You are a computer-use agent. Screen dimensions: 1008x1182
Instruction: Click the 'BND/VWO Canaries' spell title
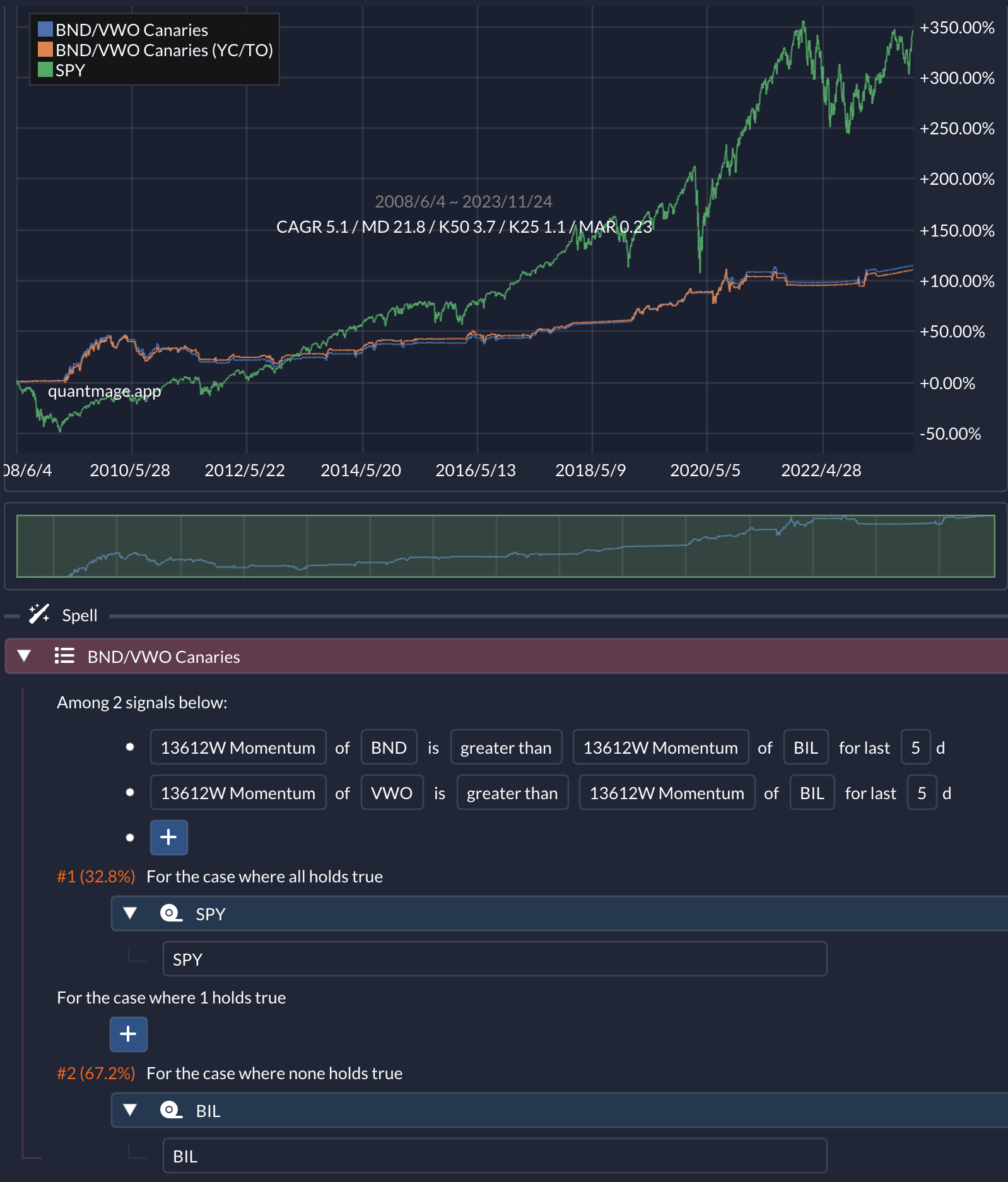pyautogui.click(x=163, y=657)
